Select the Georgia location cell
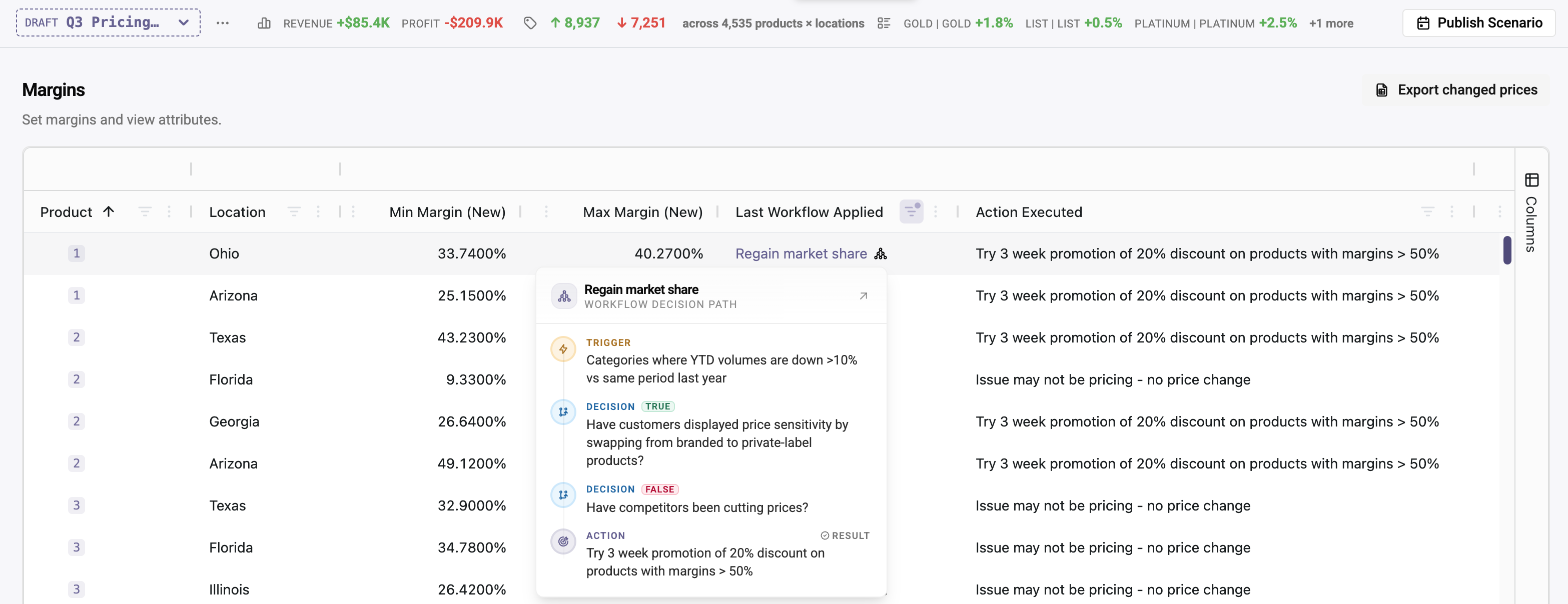Image resolution: width=1568 pixels, height=604 pixels. [x=234, y=421]
